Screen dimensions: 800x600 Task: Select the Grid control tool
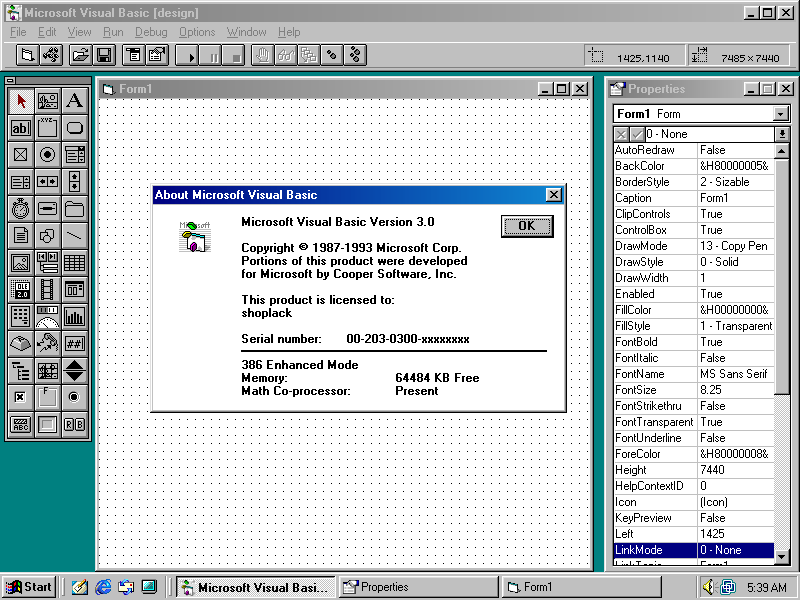pyautogui.click(x=74, y=263)
